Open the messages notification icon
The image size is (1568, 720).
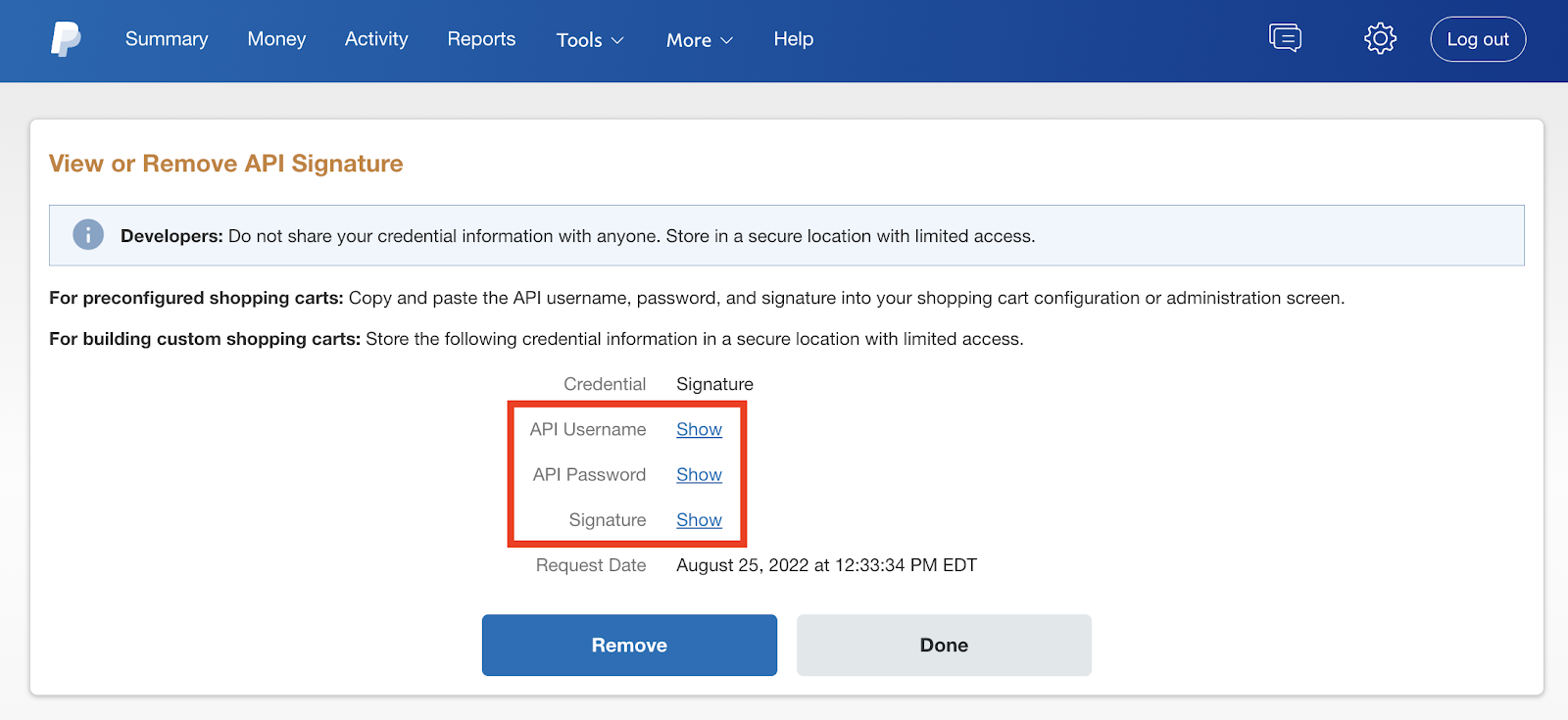(x=1285, y=38)
